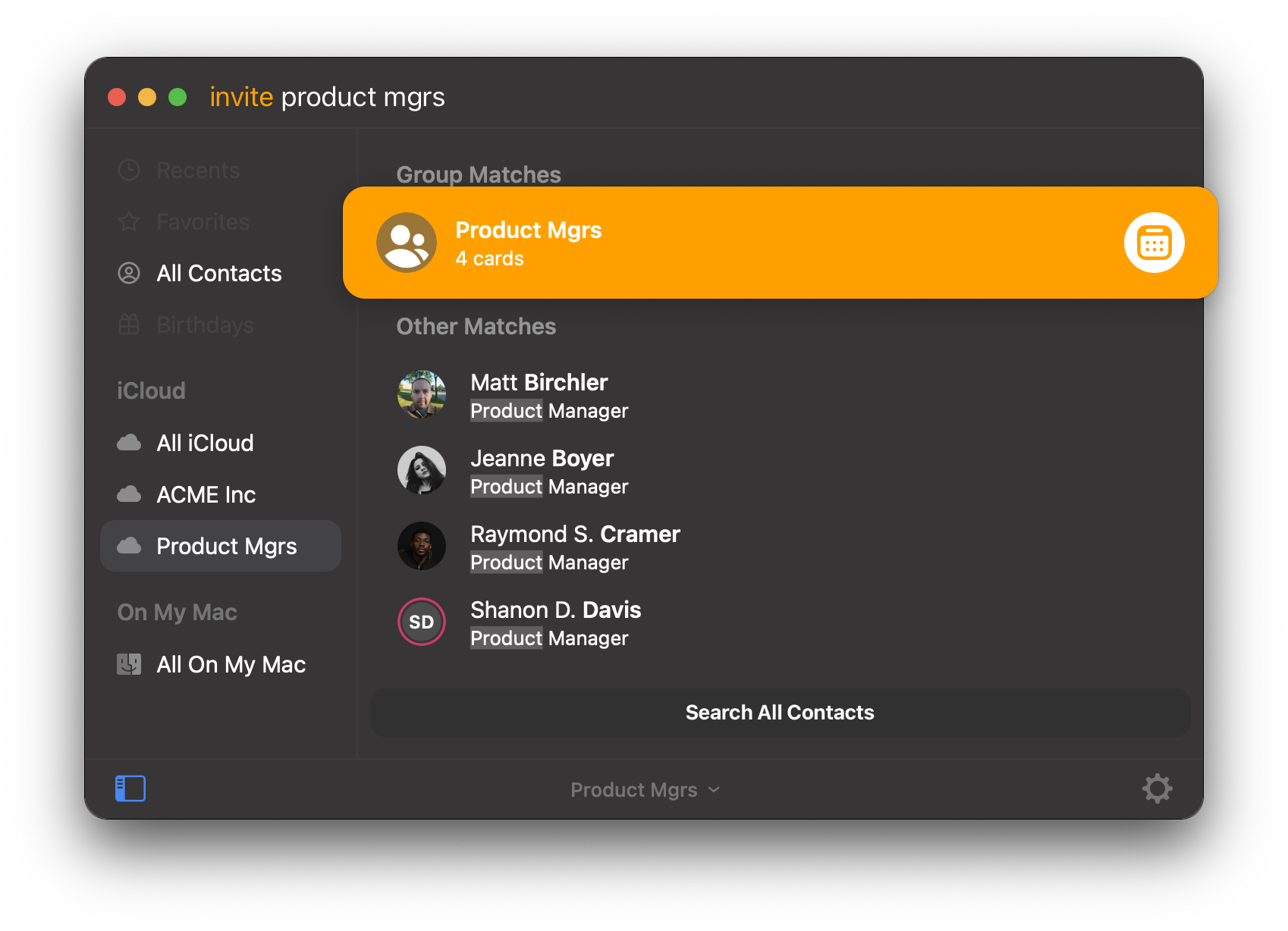Click the On My Mac section header
This screenshot has height=931, width=1288.
point(177,613)
